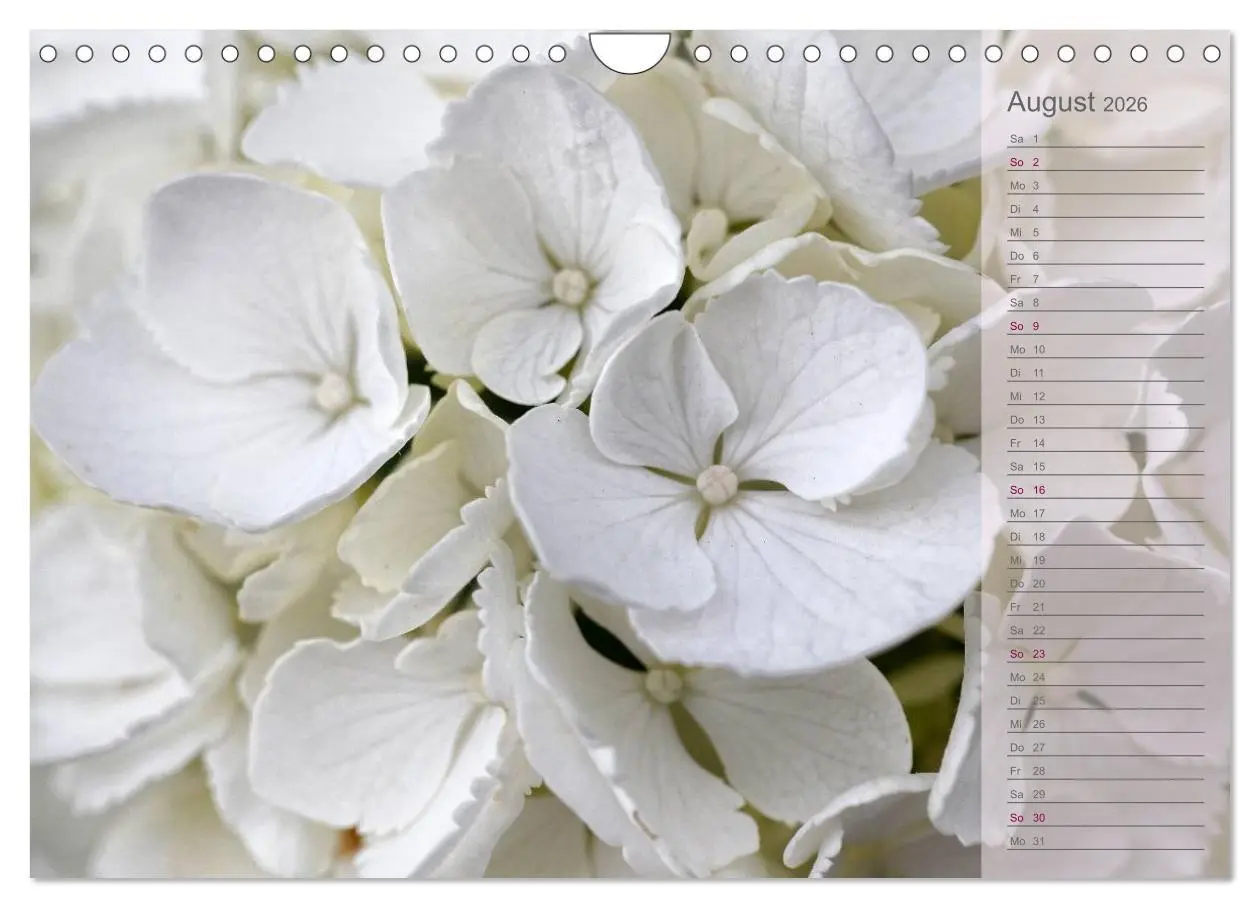The image size is (1260, 908).
Task: Select the red Sunday So 2 entry
Action: [x=1022, y=160]
